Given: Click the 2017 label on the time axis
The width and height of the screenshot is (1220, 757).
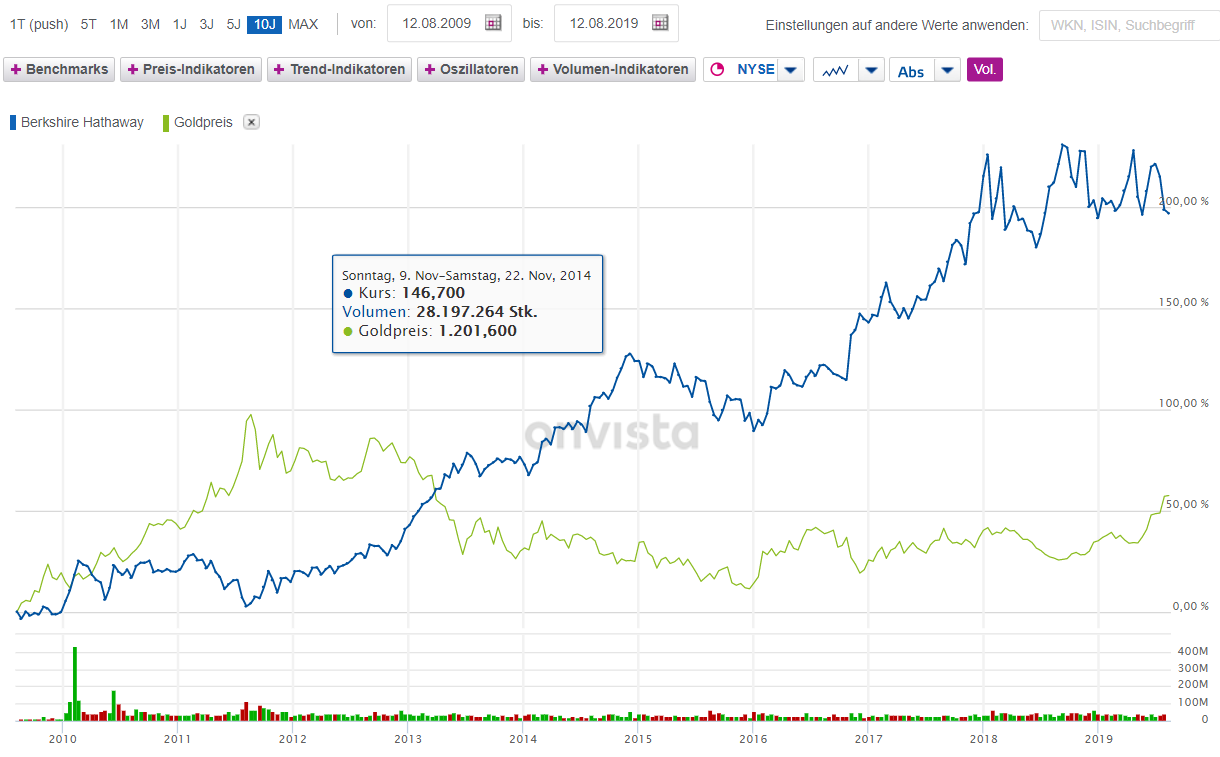Looking at the screenshot, I should pos(869,739).
